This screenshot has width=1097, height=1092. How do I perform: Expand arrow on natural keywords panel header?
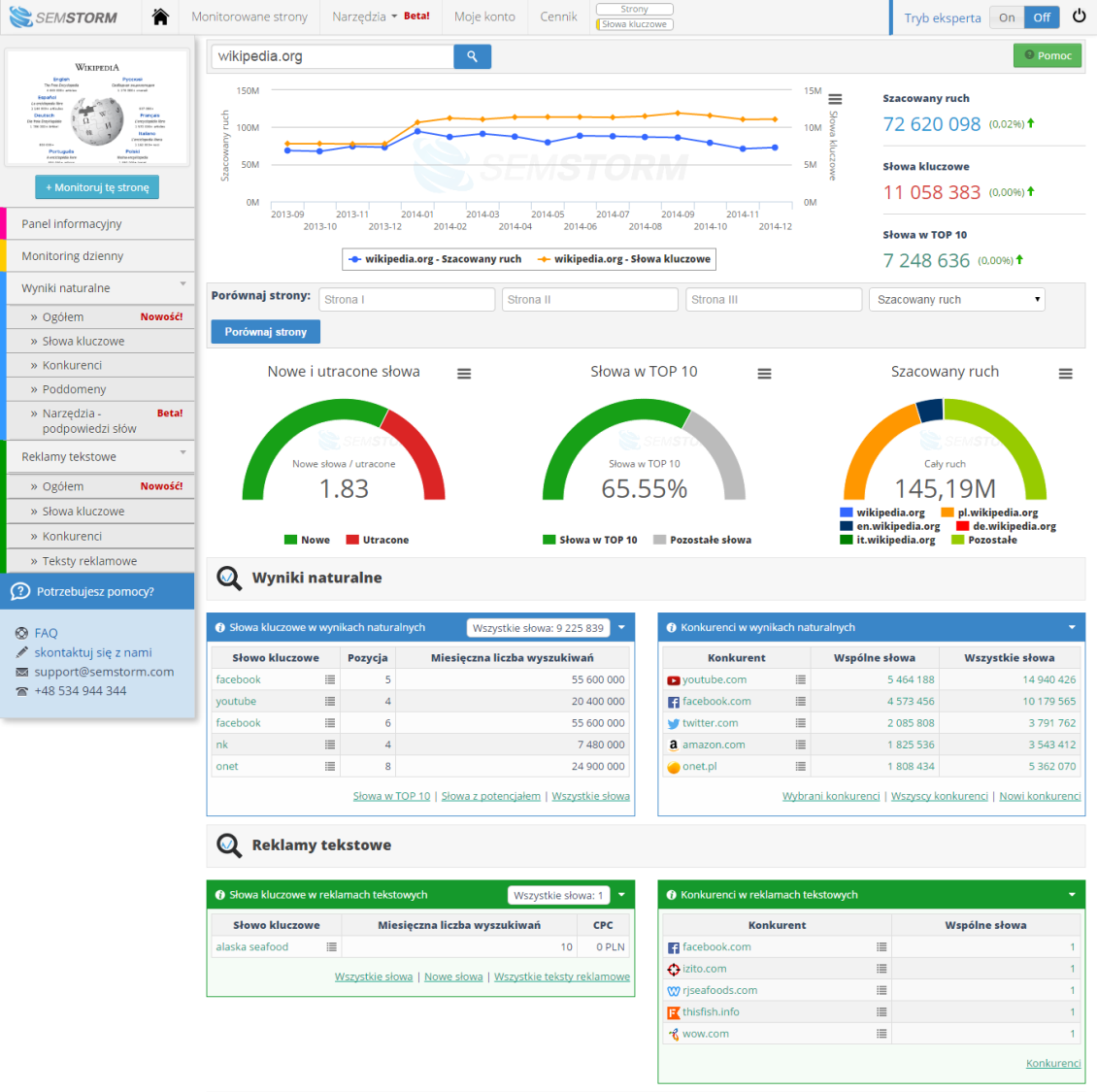tap(621, 627)
